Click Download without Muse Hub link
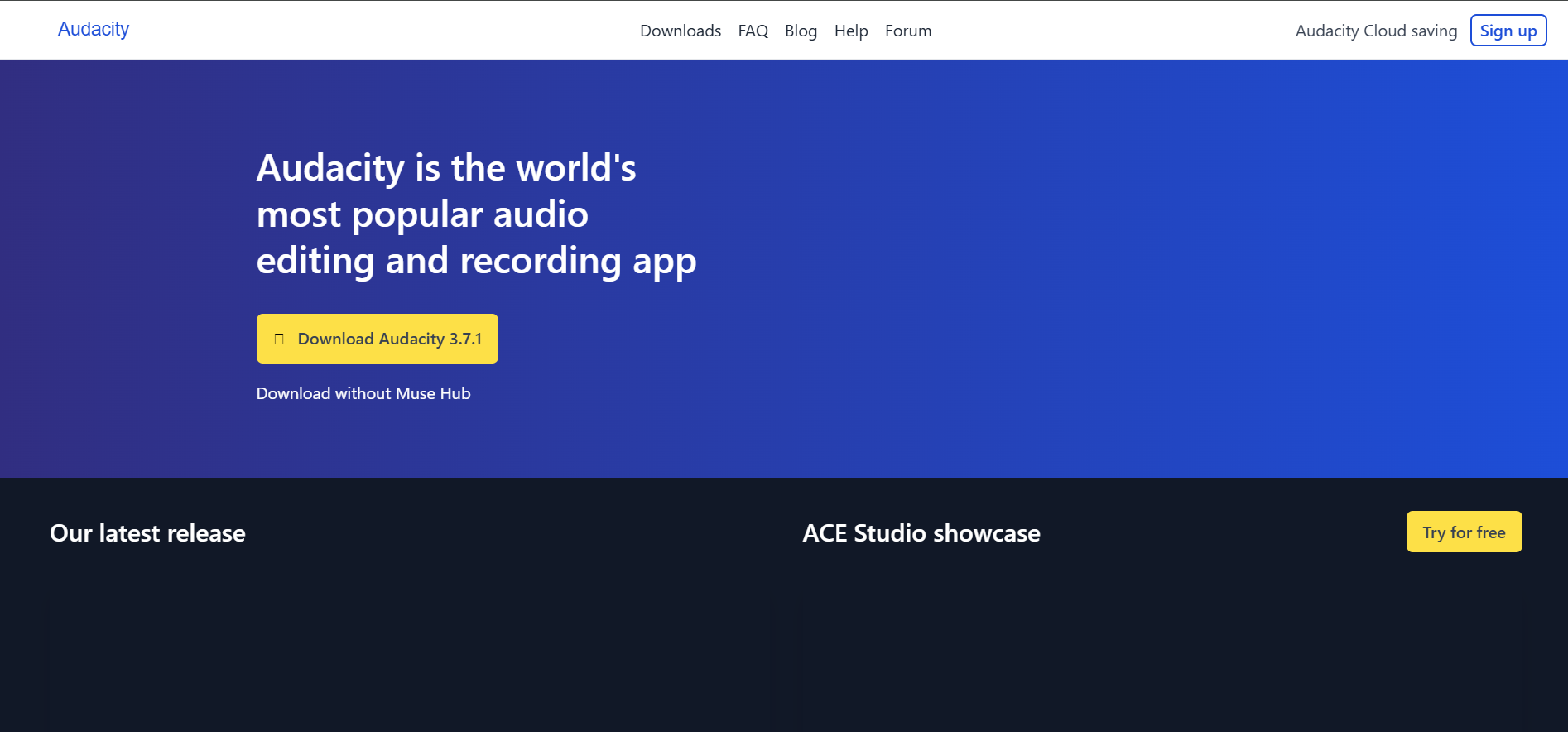Image resolution: width=1568 pixels, height=732 pixels. pos(363,393)
